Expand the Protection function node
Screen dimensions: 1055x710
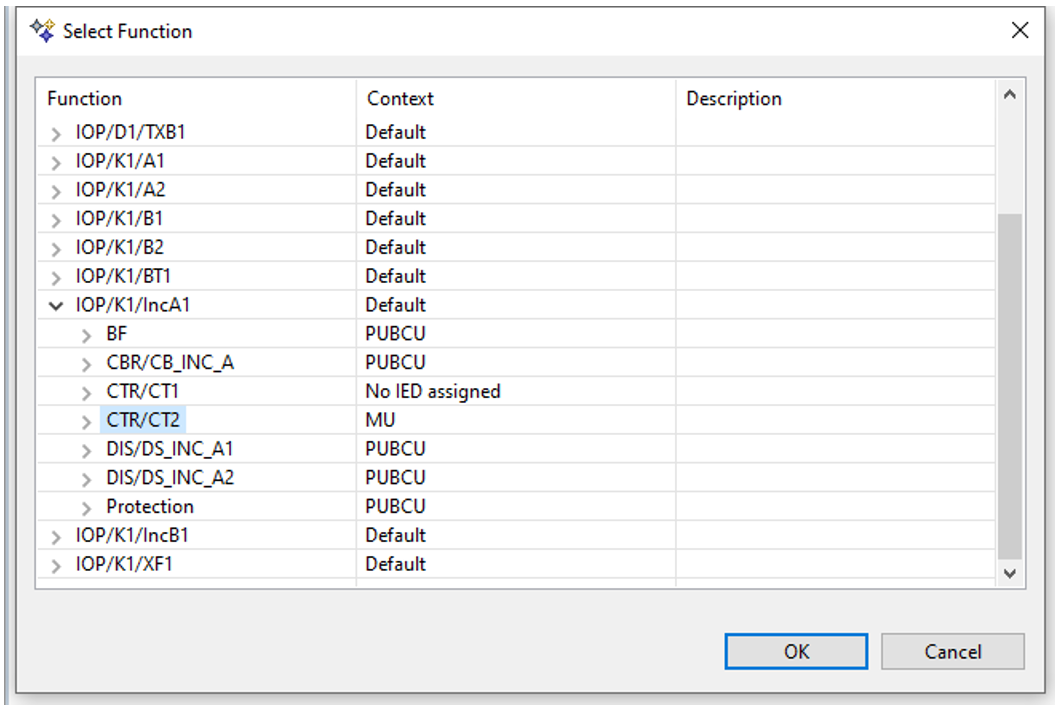coord(87,507)
